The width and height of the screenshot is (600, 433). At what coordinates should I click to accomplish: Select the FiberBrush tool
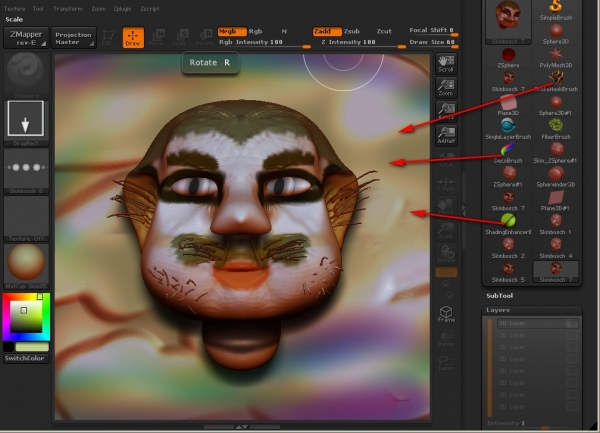556,130
